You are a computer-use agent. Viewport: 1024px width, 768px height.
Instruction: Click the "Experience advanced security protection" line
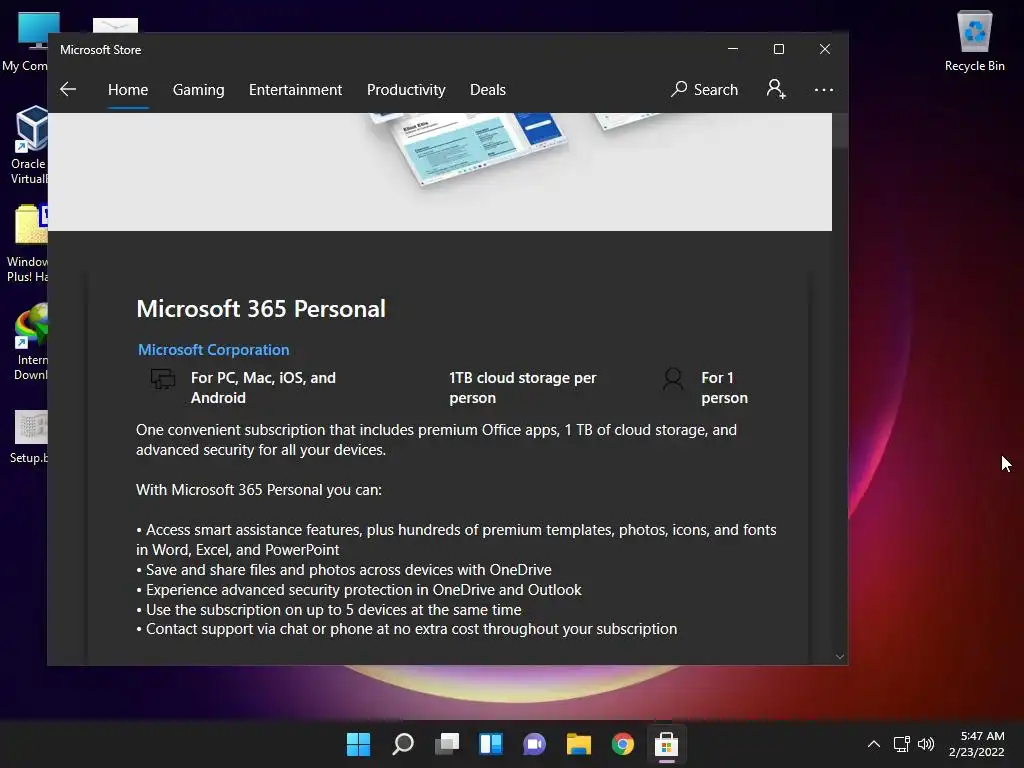(359, 590)
